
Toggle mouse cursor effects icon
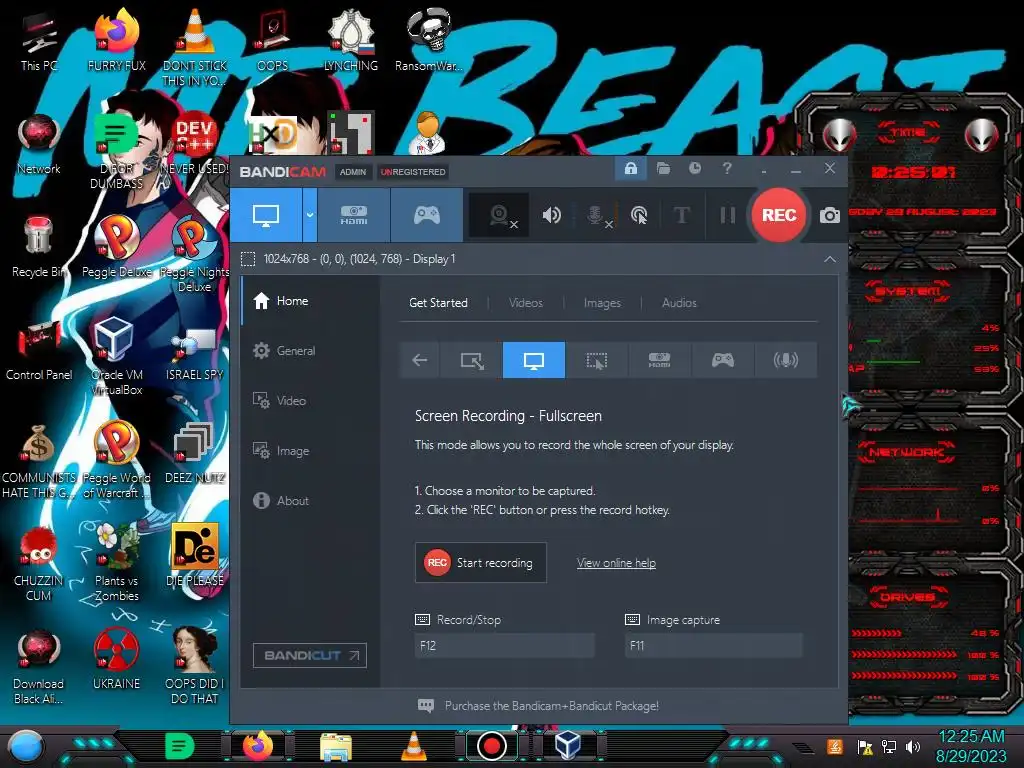pyautogui.click(x=639, y=215)
